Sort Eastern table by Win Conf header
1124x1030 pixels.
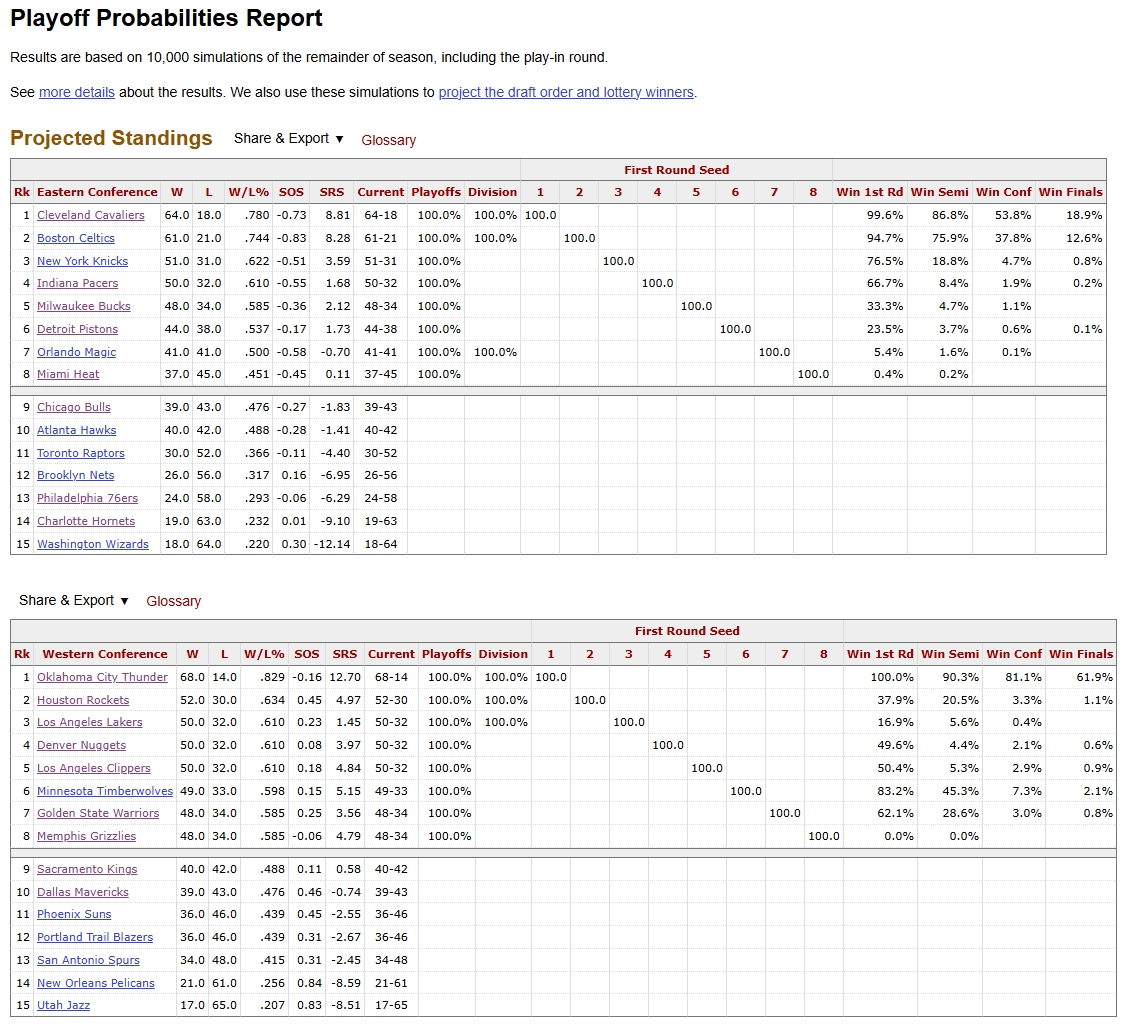pos(1003,192)
